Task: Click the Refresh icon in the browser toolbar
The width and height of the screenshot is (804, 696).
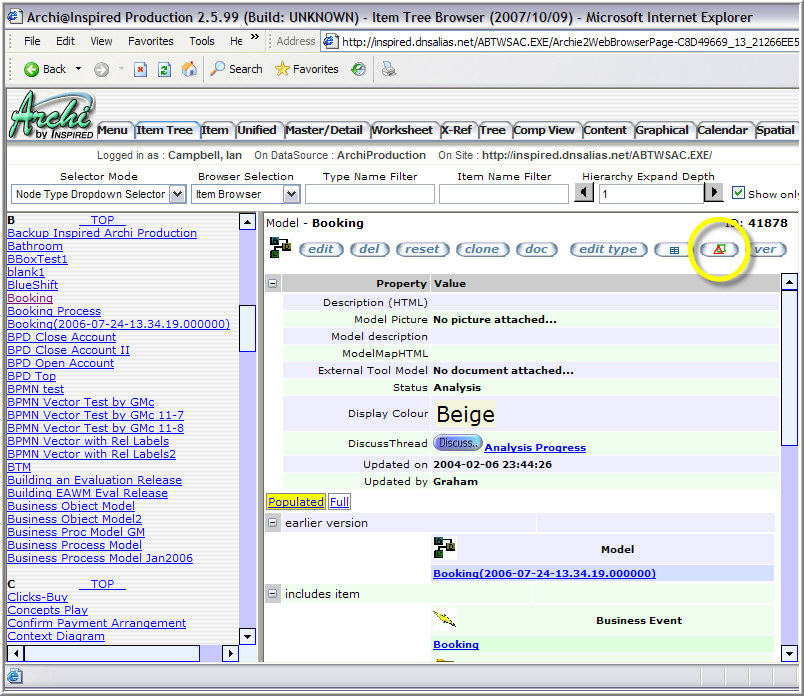Action: pyautogui.click(x=165, y=69)
